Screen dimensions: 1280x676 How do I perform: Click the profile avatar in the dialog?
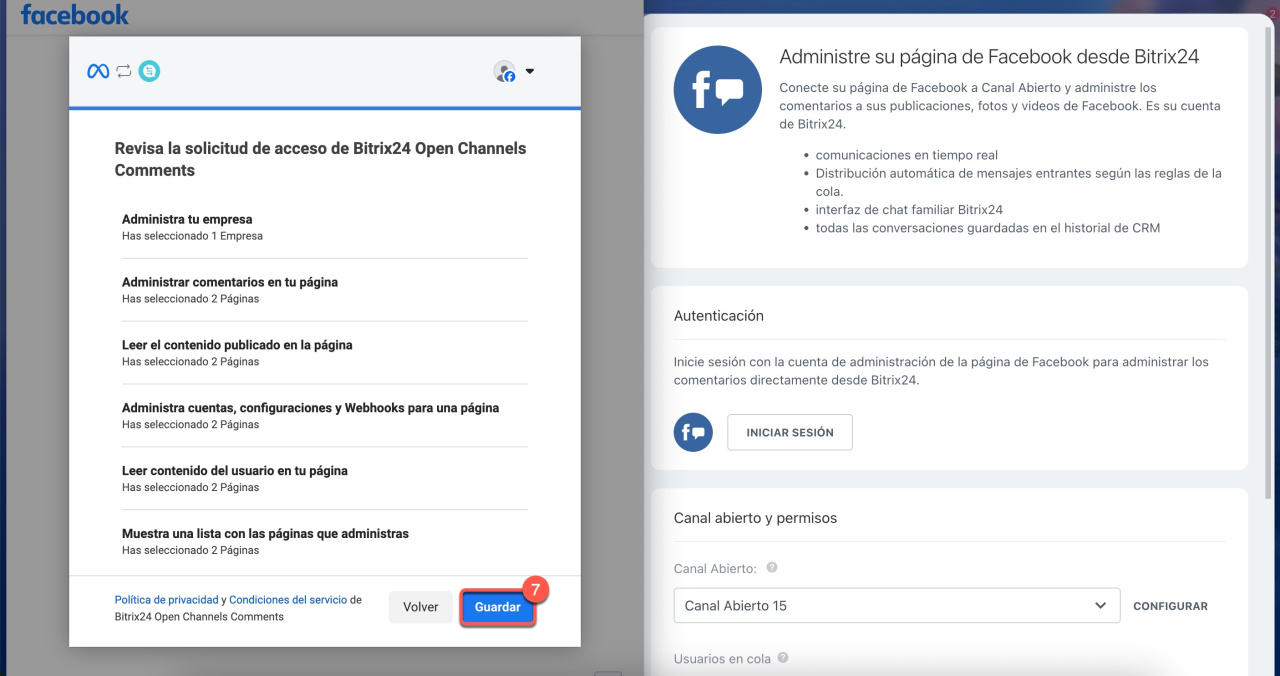pyautogui.click(x=505, y=71)
